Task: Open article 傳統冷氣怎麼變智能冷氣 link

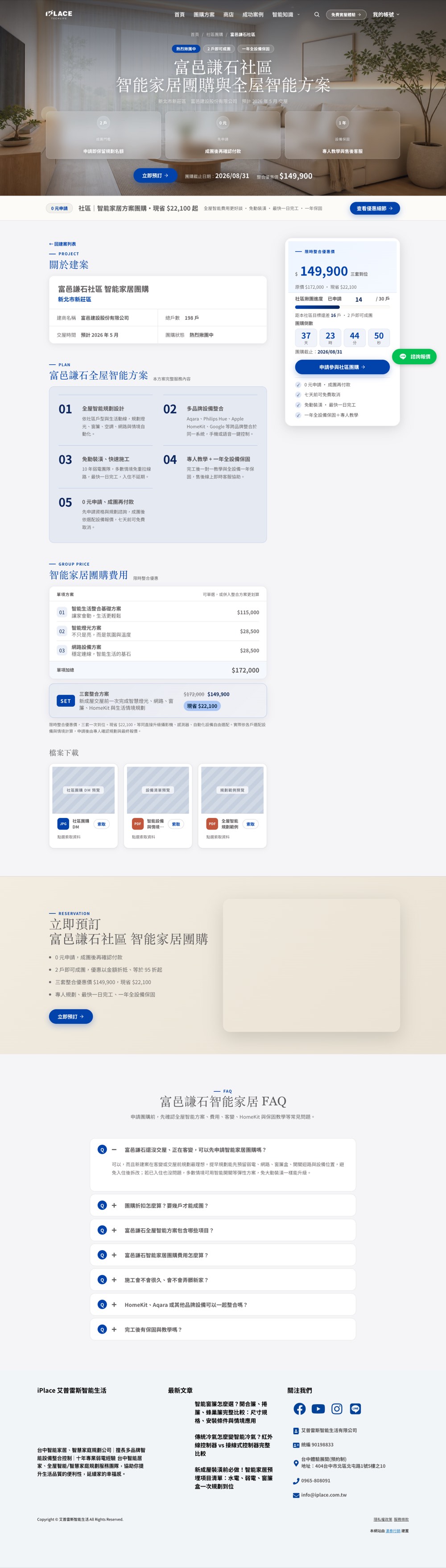Action: pyautogui.click(x=234, y=1445)
